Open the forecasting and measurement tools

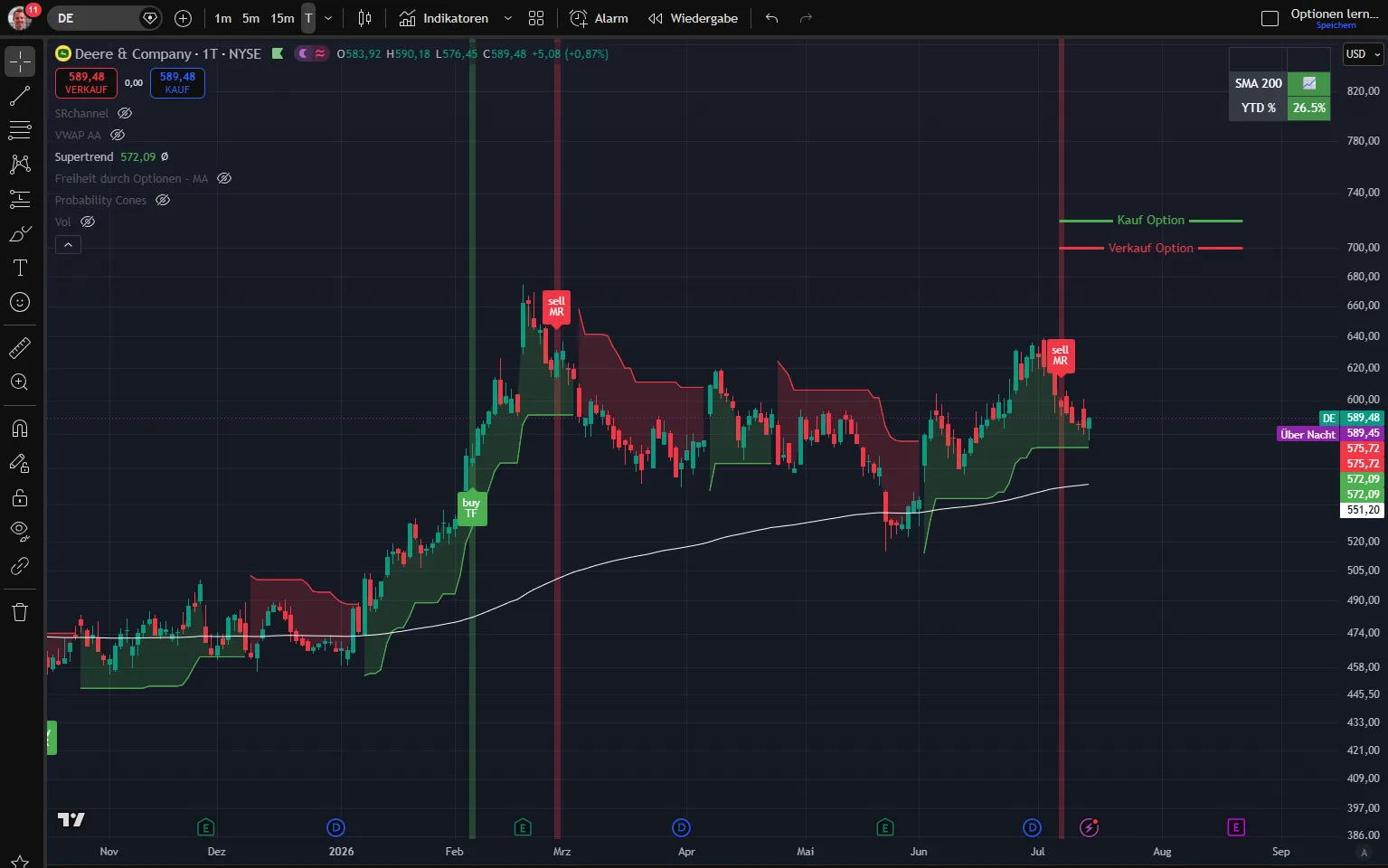[x=20, y=199]
